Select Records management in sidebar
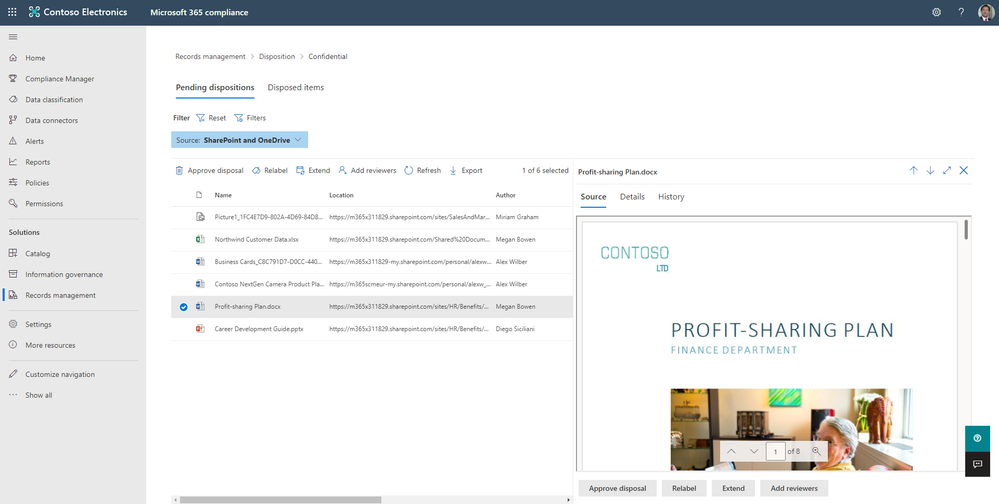 tap(61, 295)
